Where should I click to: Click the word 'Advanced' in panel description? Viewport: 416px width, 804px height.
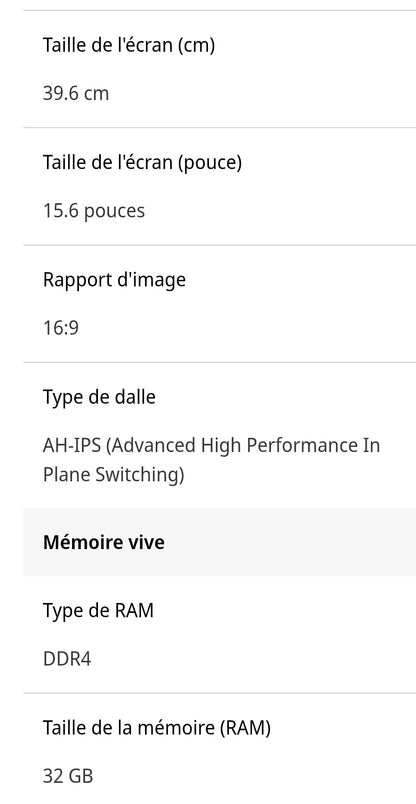coord(151,445)
